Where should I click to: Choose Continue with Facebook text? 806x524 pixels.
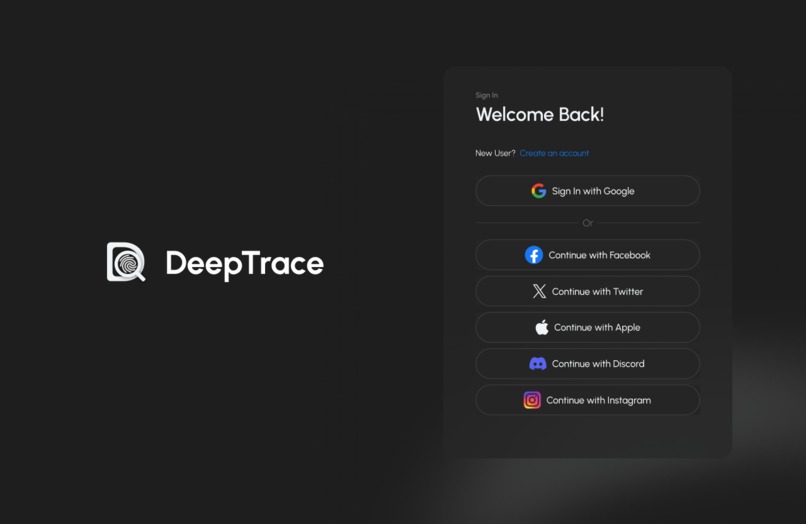599,255
